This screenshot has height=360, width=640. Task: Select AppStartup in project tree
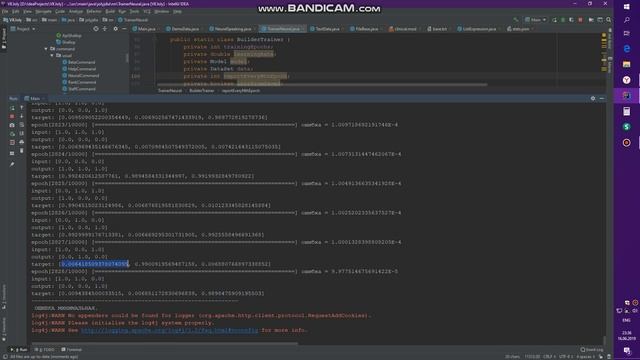click(x=69, y=36)
